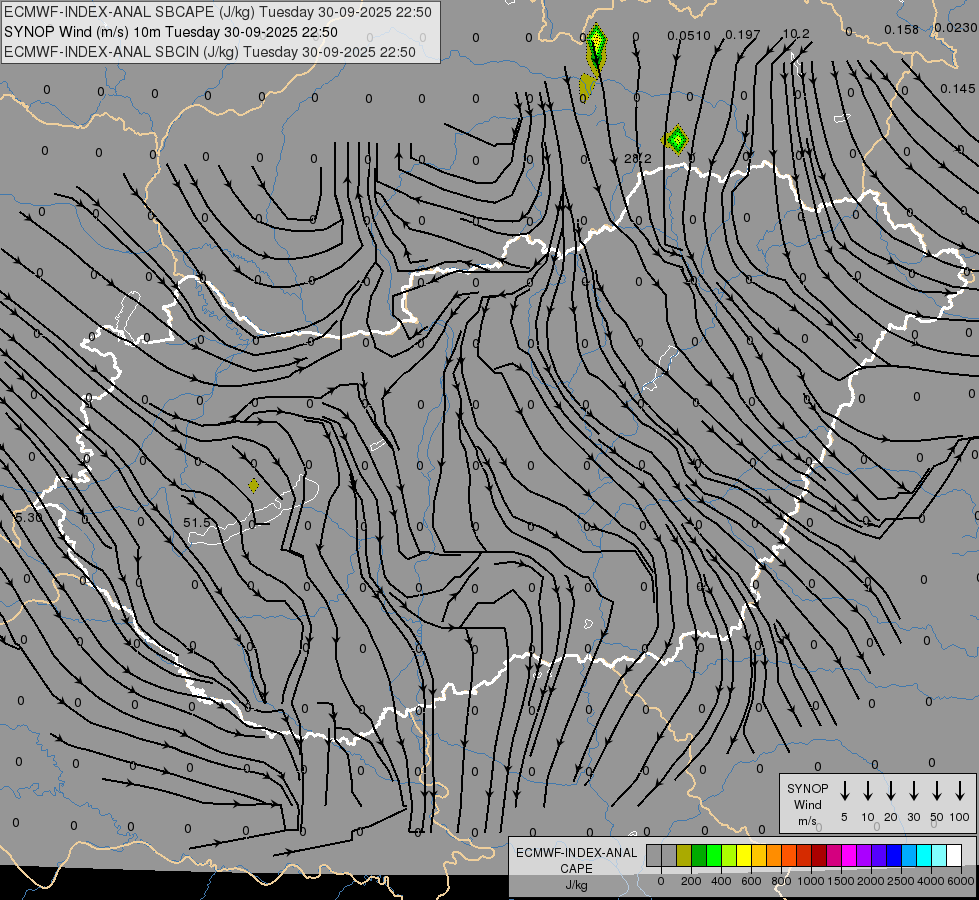This screenshot has width=979, height=900.
Task: Pick the bright magenta CAPE legend swatch
Action: [x=849, y=855]
